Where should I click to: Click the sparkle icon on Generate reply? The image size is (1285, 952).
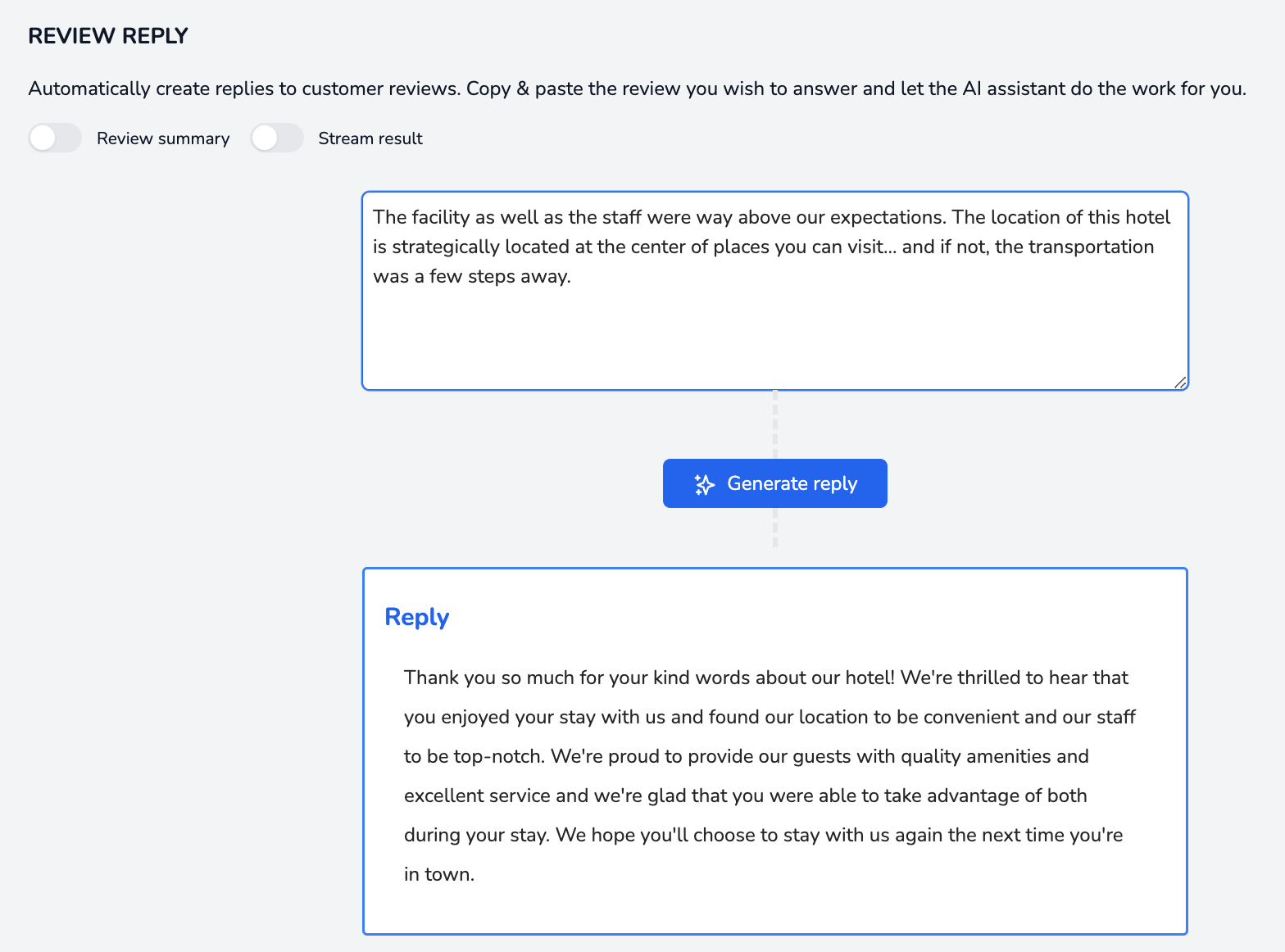click(704, 484)
